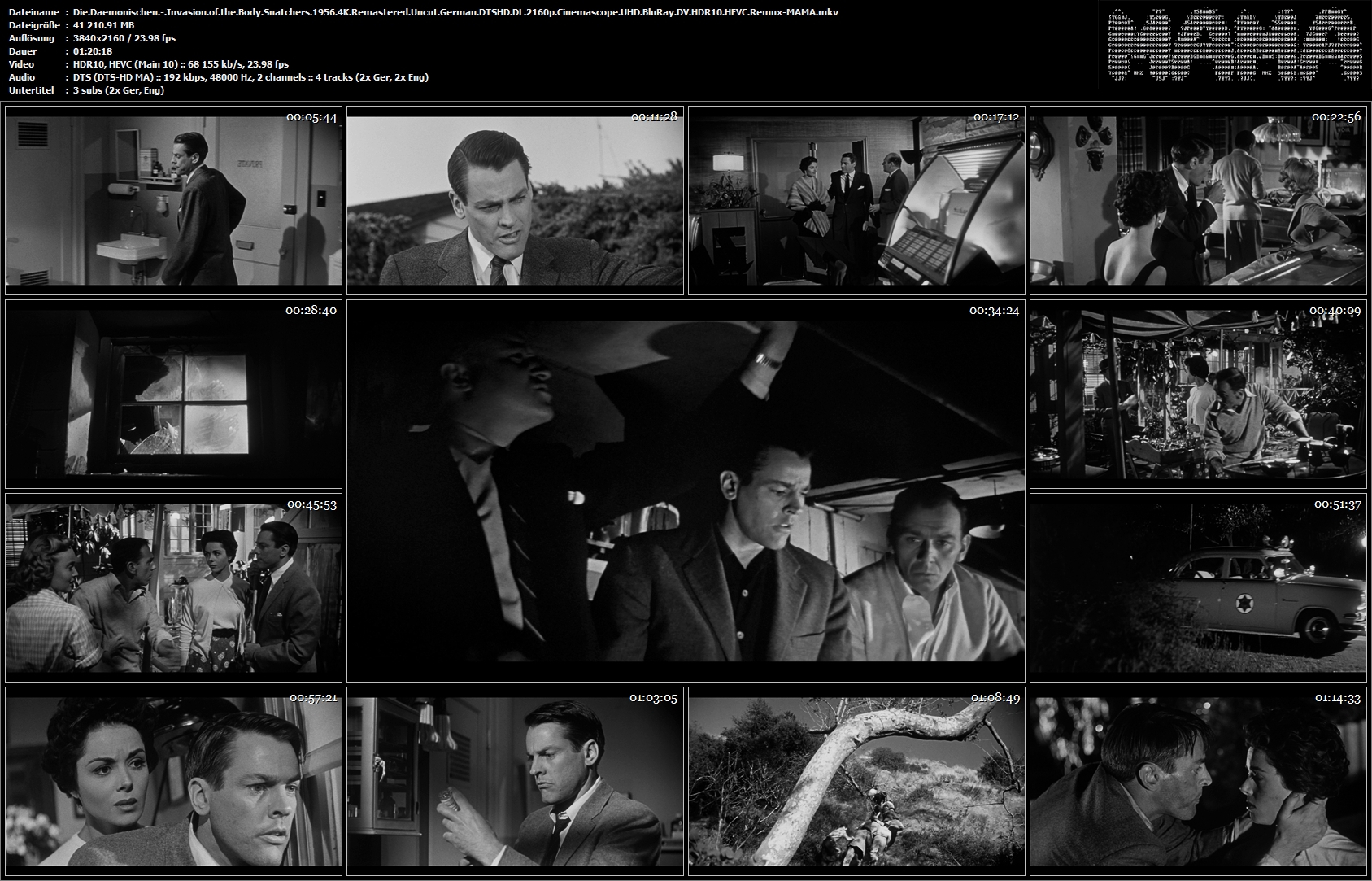Select the frame captured at 00:22:56
This screenshot has height=881, width=1372.
tap(1198, 200)
